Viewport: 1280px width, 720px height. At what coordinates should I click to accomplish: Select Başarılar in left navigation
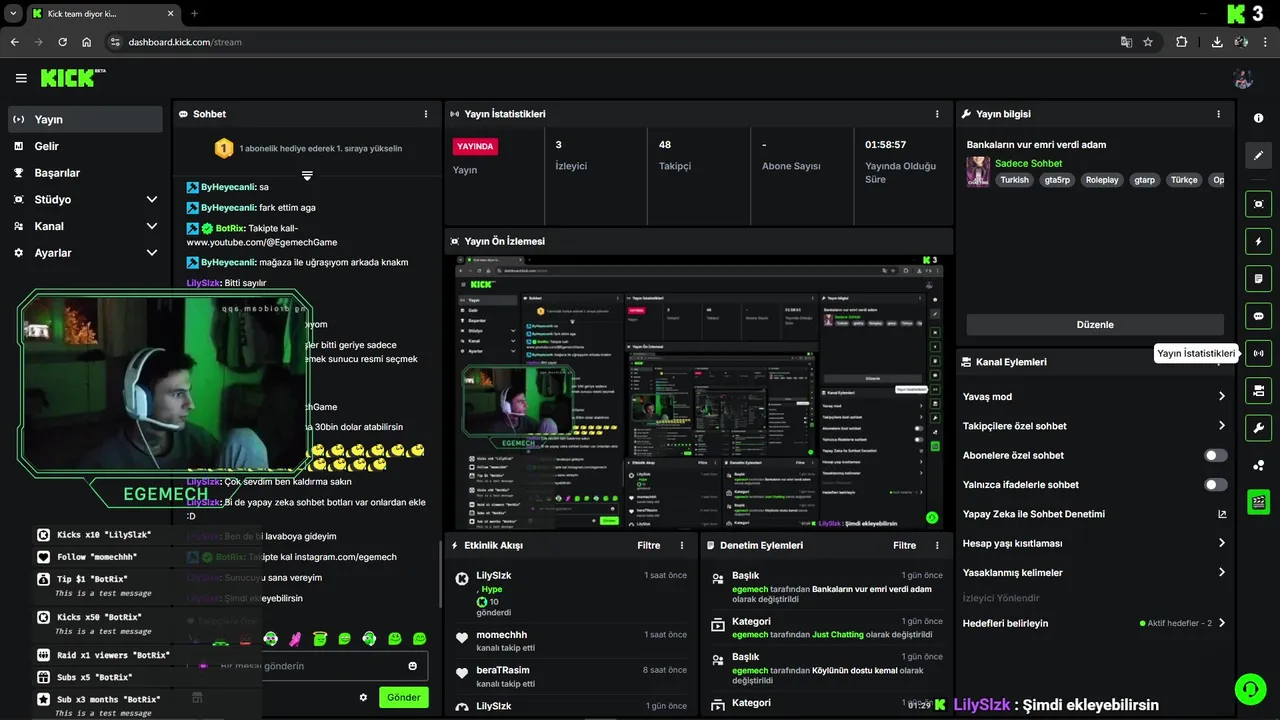click(85, 172)
